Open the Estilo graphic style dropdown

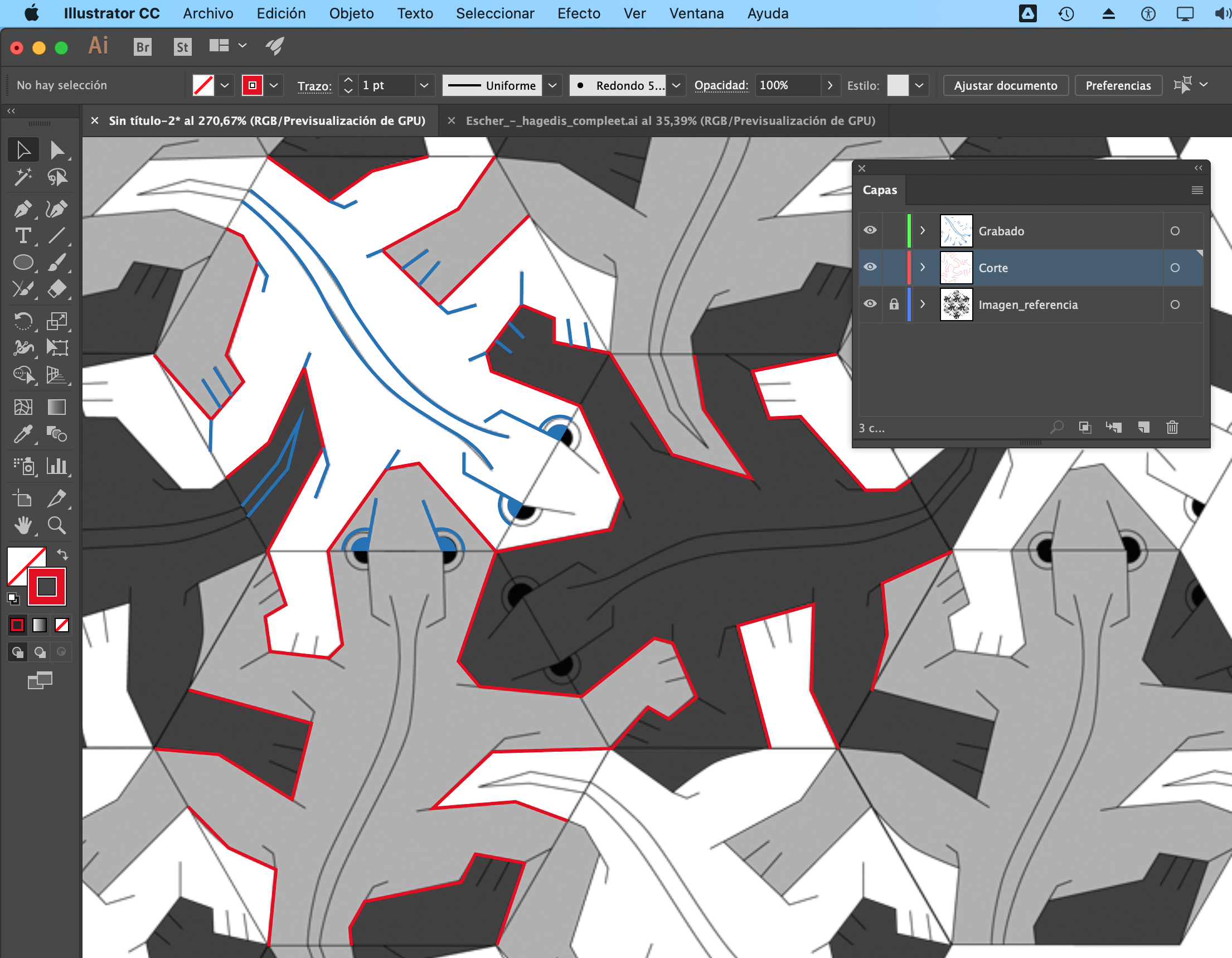pyautogui.click(x=919, y=86)
